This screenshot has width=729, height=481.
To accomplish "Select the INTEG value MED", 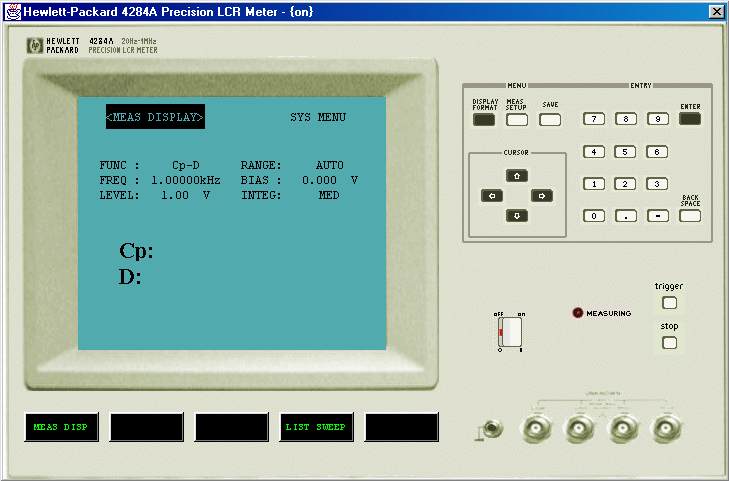I will pos(329,195).
